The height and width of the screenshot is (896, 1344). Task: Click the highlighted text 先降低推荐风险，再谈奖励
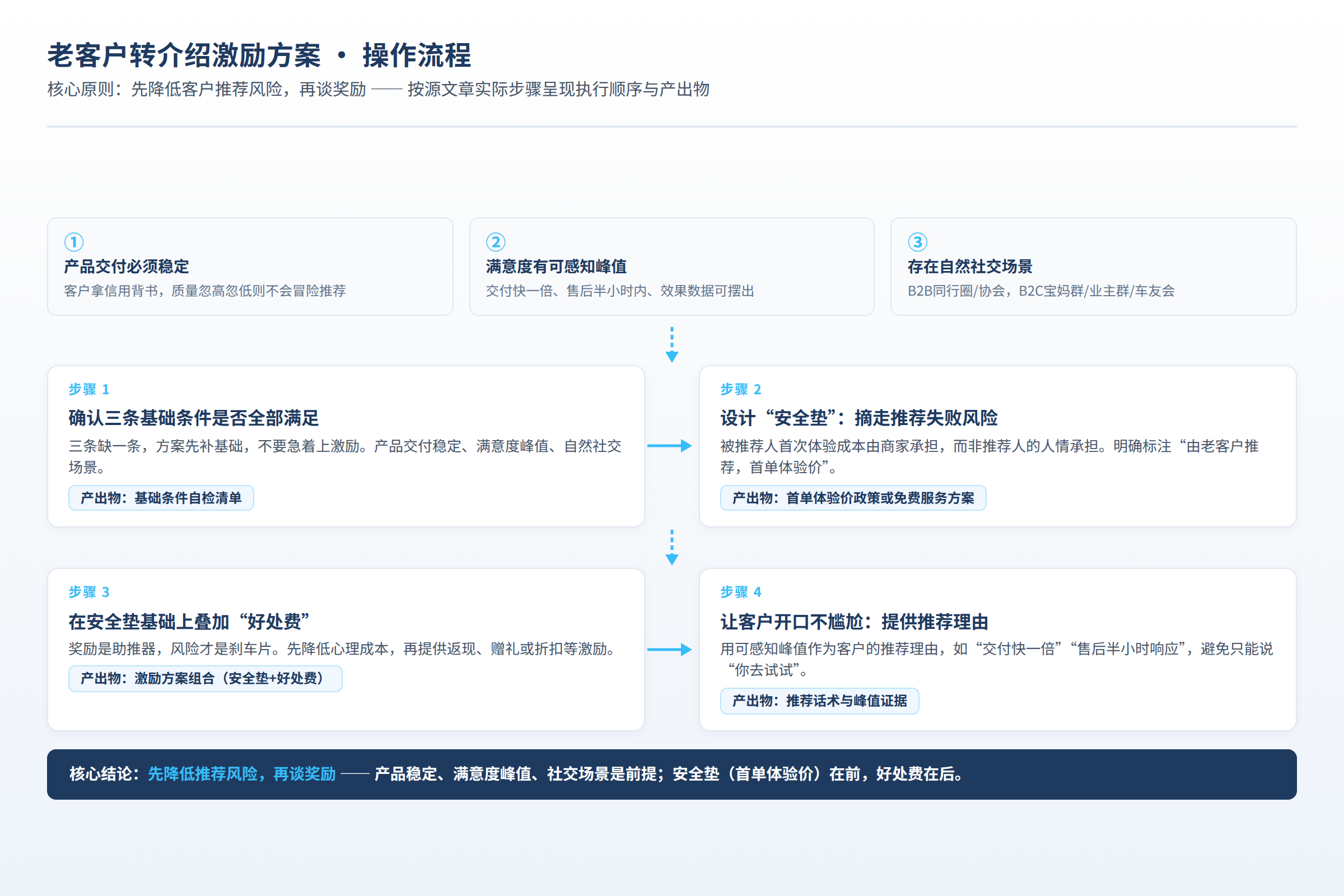[242, 774]
